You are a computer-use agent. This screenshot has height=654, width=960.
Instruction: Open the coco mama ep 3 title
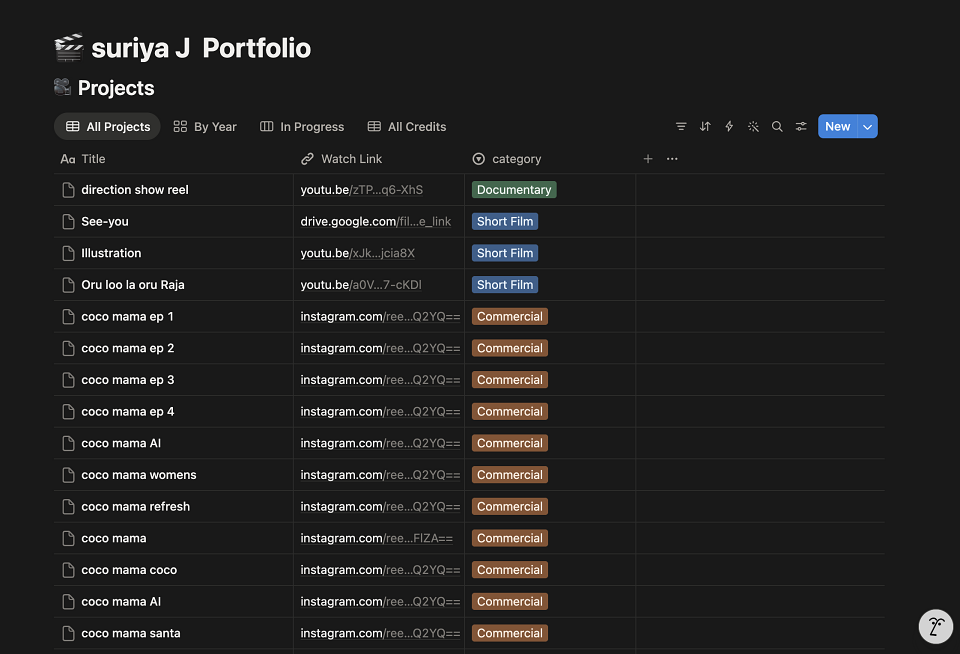click(127, 380)
